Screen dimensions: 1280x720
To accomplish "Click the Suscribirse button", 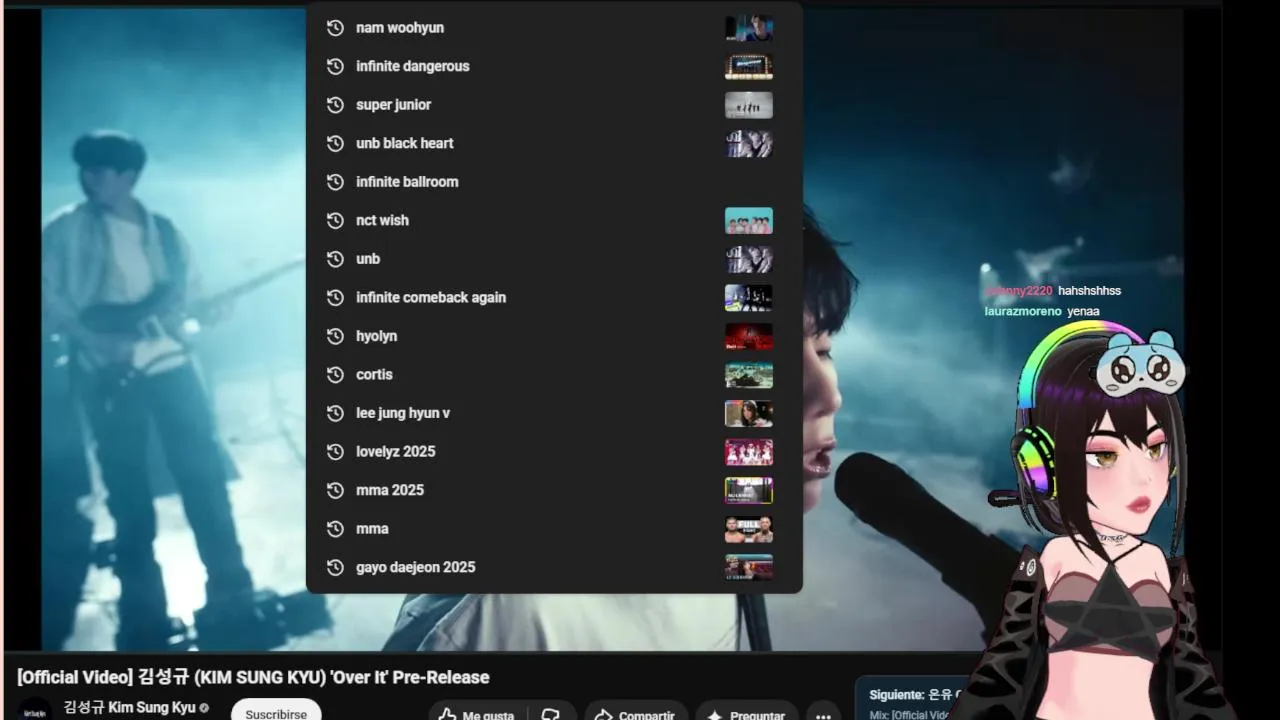I will [276, 711].
